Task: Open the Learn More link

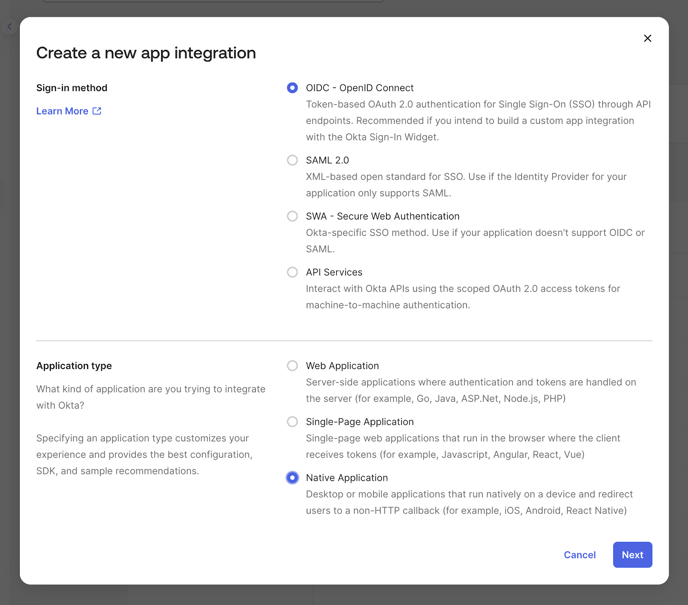Action: (x=62, y=111)
